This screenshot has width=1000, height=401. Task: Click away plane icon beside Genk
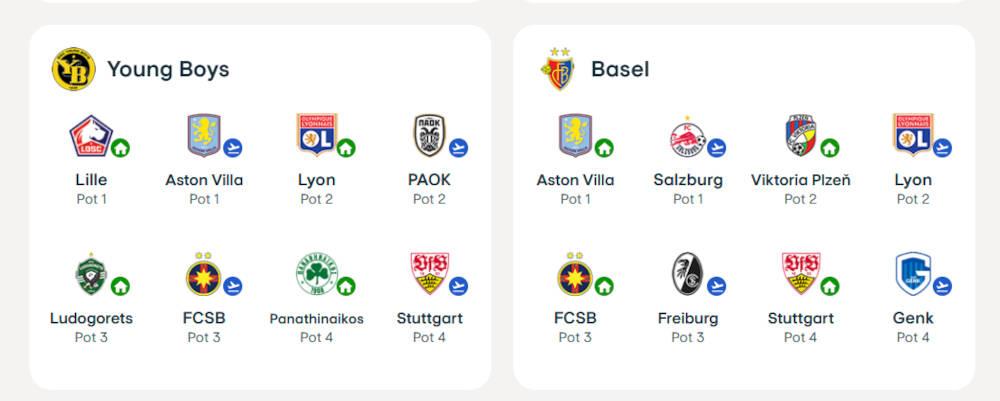942,286
